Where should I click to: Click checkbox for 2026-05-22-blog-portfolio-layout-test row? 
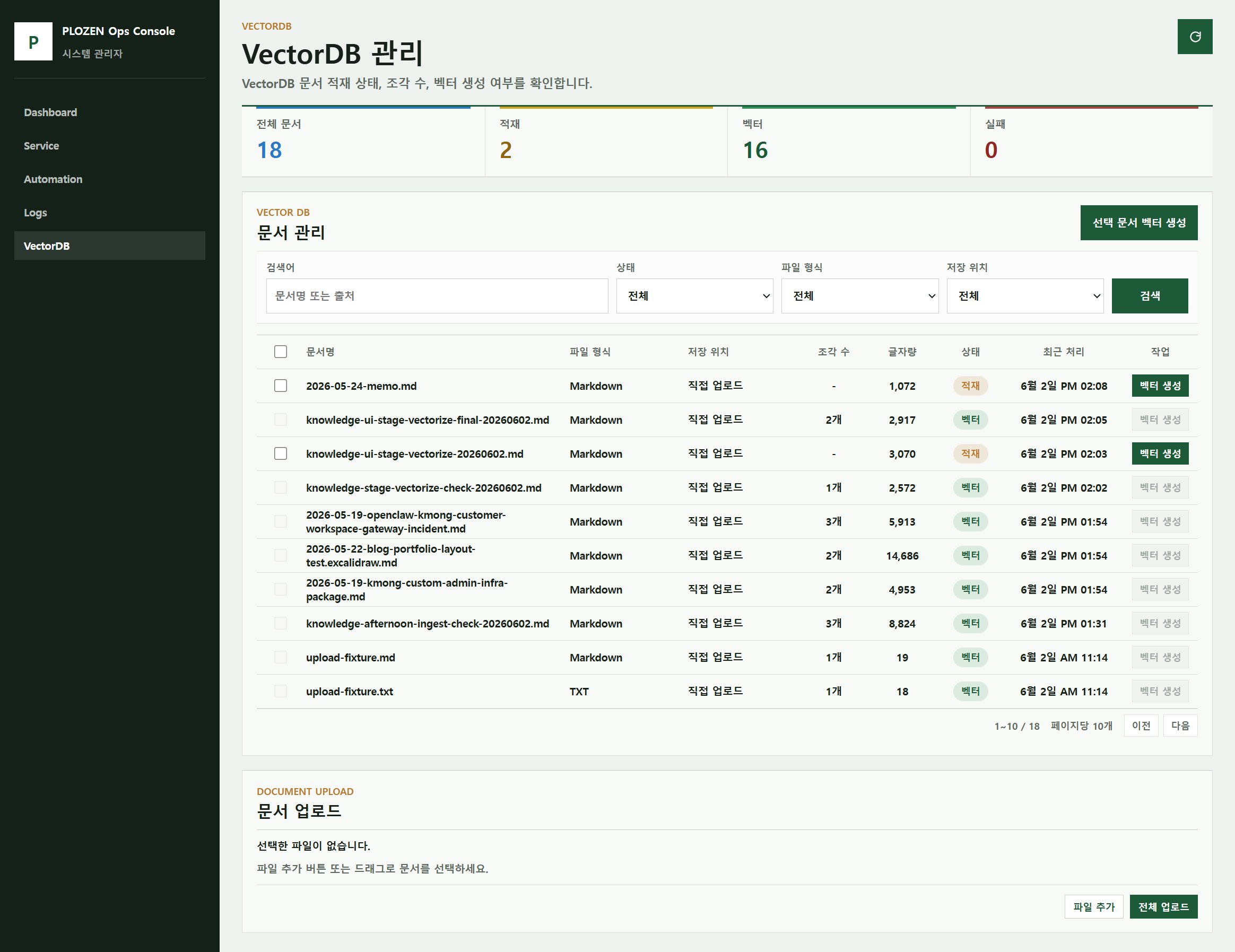(x=281, y=555)
